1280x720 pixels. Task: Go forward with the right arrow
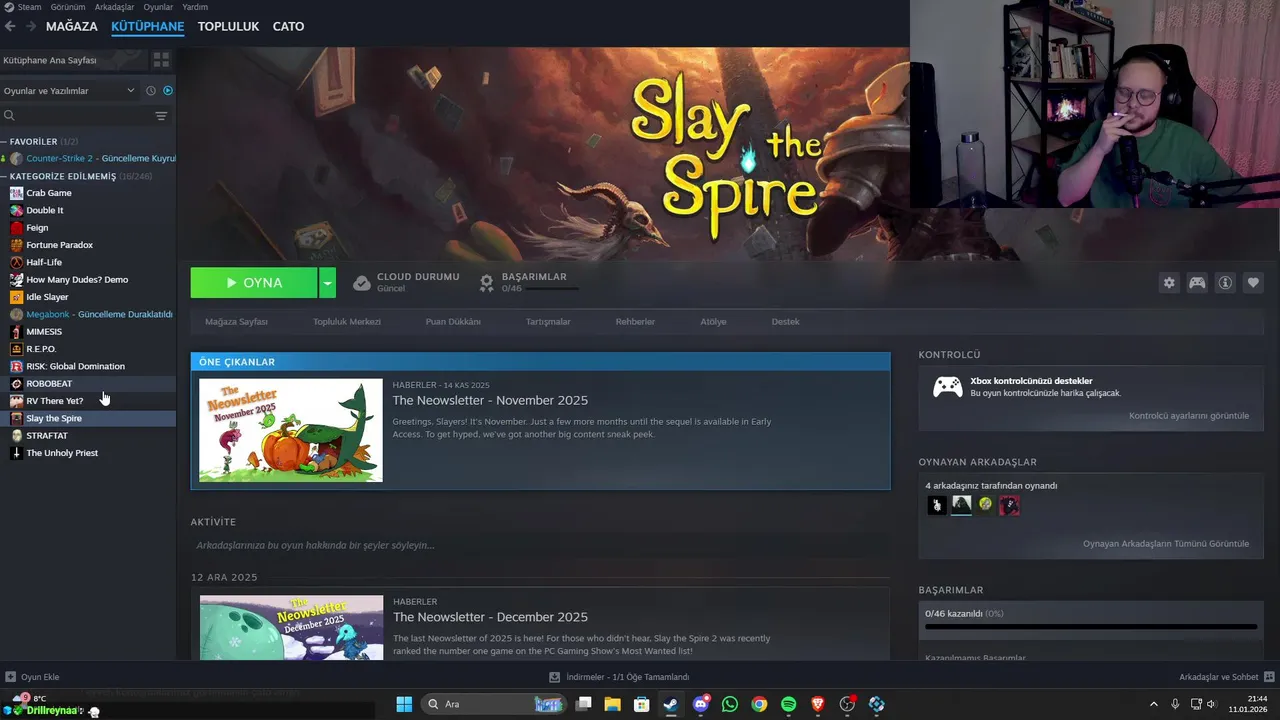click(x=31, y=26)
